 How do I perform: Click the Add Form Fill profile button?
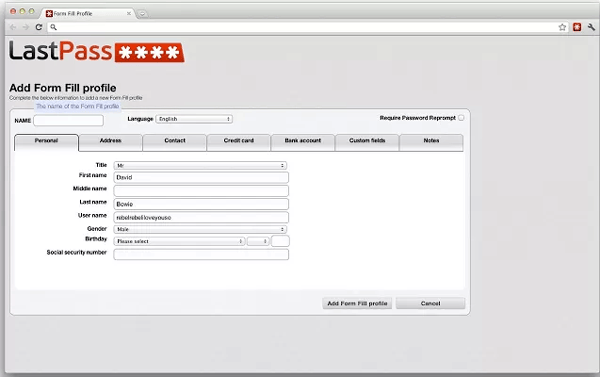(357, 304)
